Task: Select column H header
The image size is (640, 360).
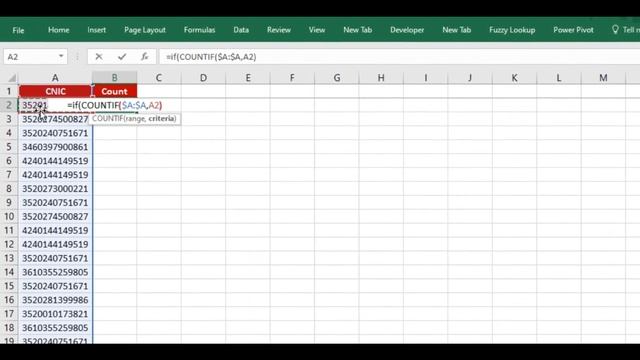Action: pos(381,78)
